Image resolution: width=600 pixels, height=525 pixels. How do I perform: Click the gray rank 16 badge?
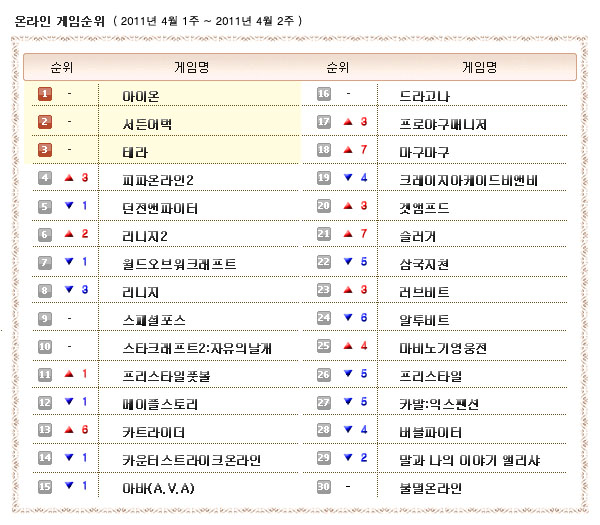click(x=323, y=94)
